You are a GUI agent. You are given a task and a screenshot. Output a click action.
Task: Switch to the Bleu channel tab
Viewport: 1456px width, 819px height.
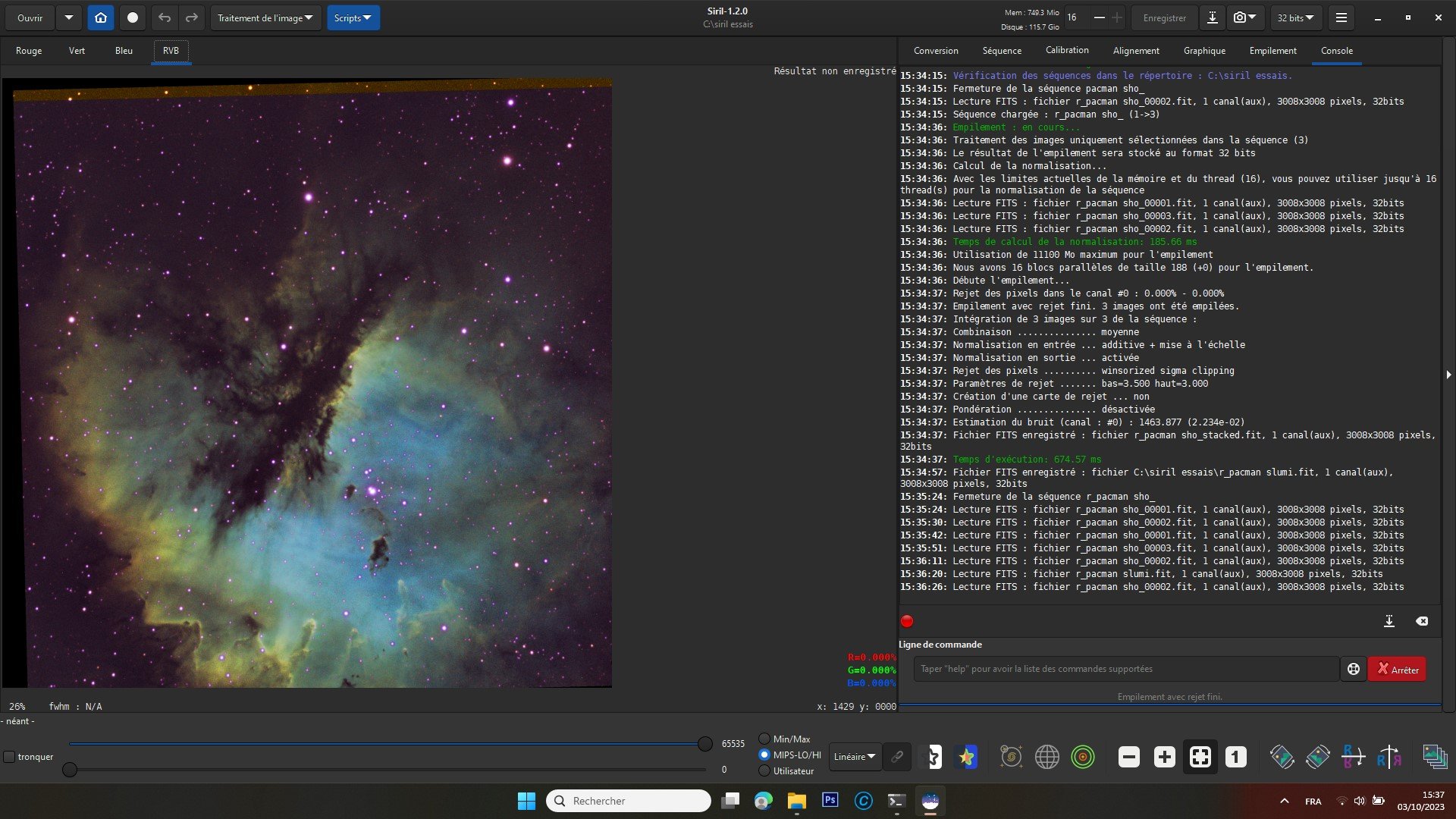pyautogui.click(x=124, y=51)
